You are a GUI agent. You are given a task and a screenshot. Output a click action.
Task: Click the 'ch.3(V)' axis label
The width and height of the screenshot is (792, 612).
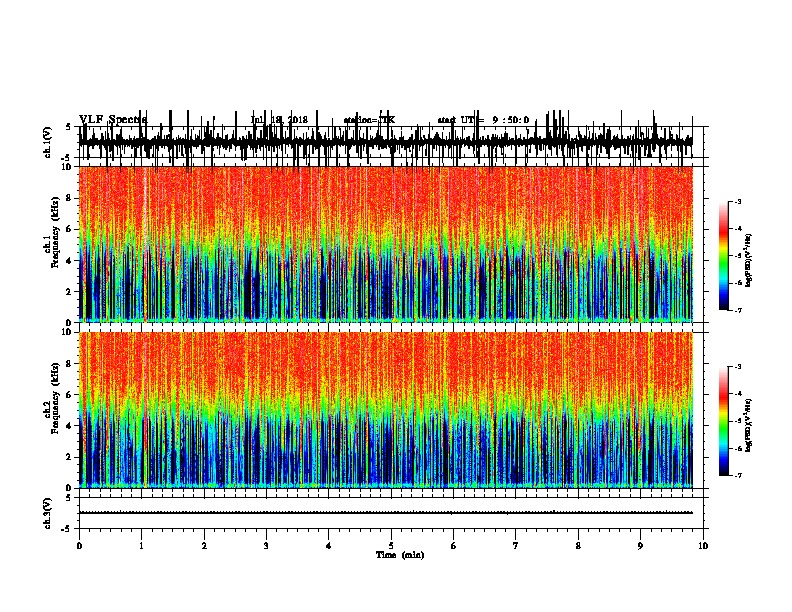click(48, 513)
